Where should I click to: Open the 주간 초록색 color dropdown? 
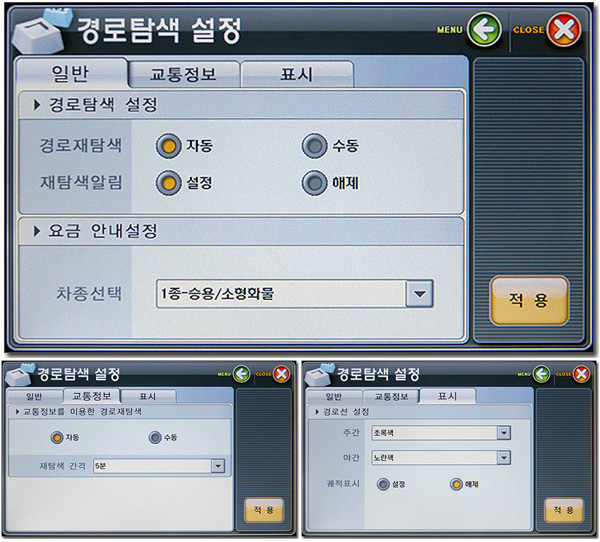504,433
